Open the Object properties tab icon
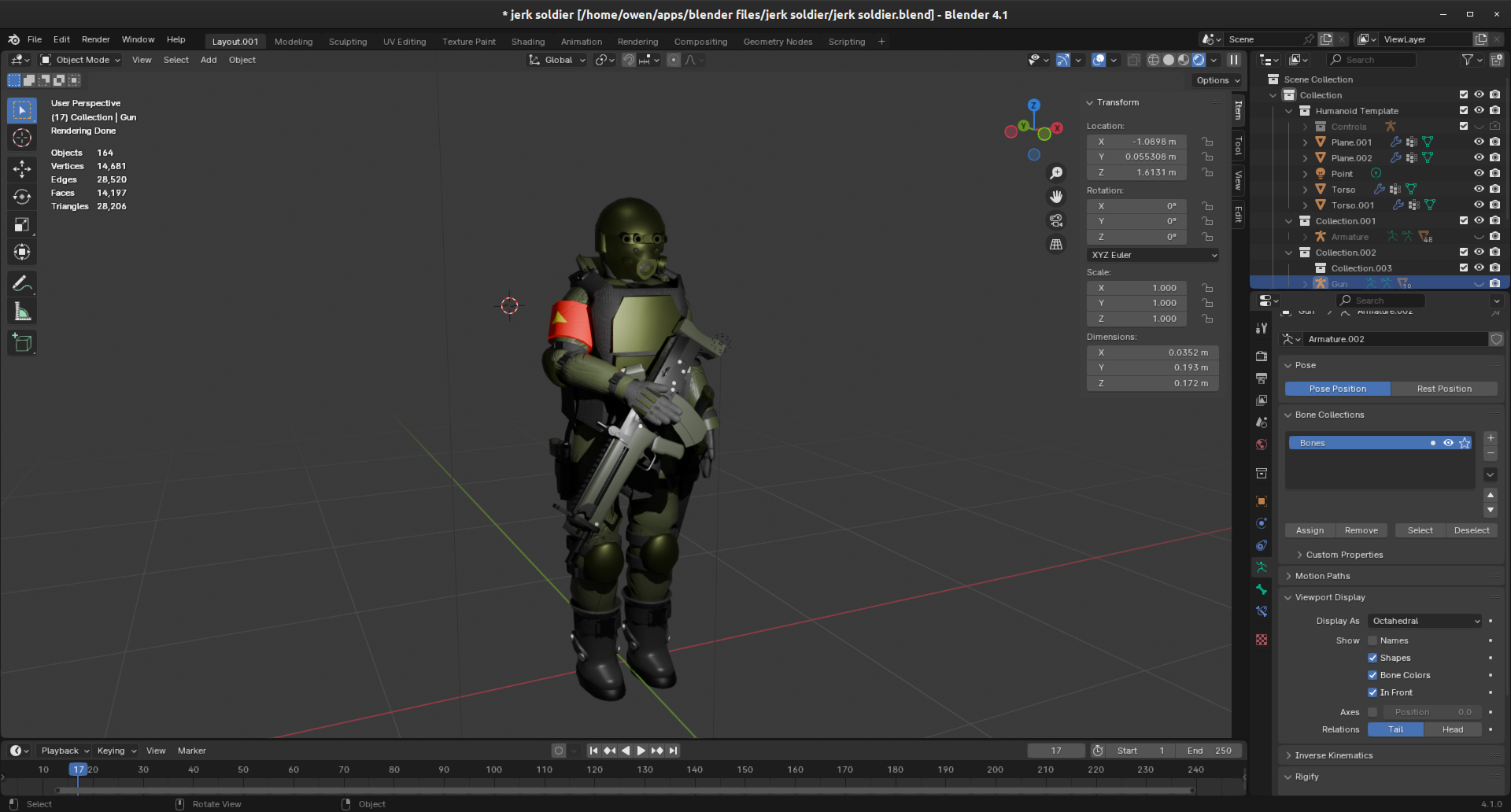Screen dimensions: 1511x812 [x=1262, y=501]
